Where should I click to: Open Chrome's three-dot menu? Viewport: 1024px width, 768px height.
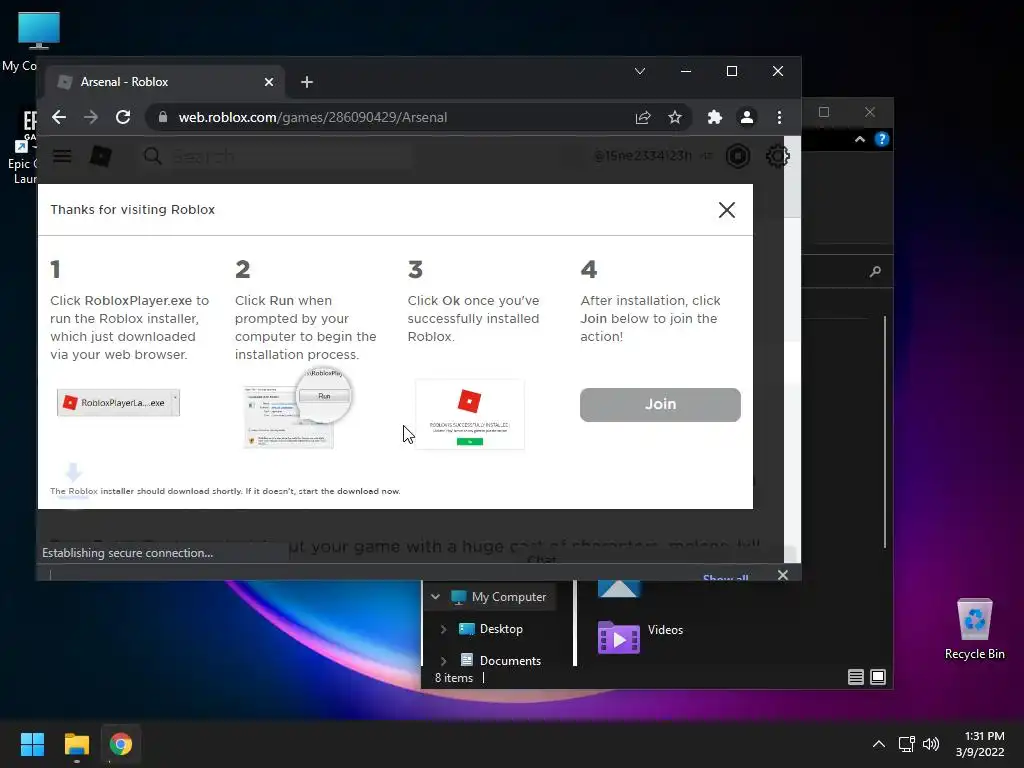(779, 118)
